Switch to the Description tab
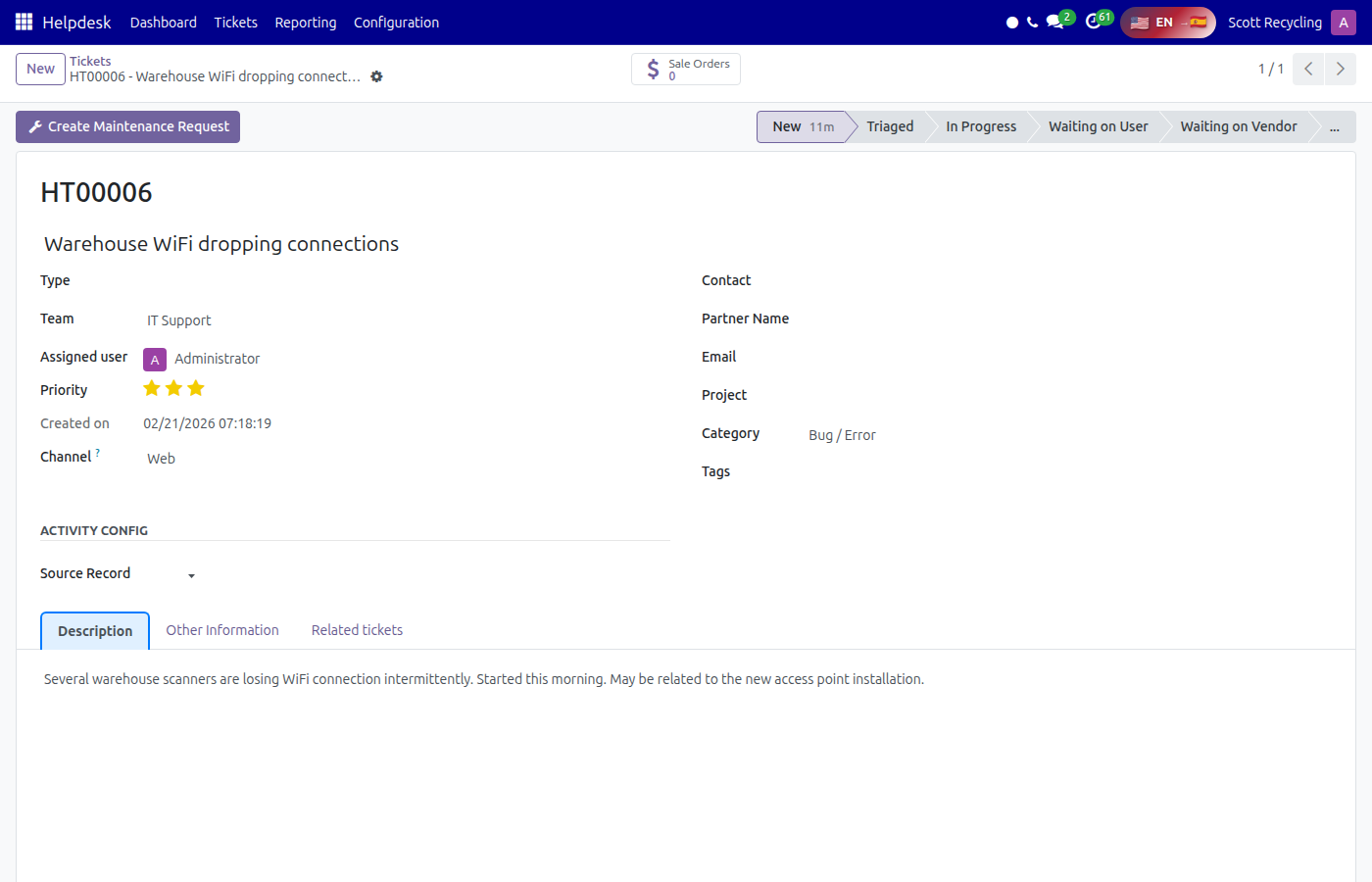Viewport: 1372px width, 882px height. 95,631
